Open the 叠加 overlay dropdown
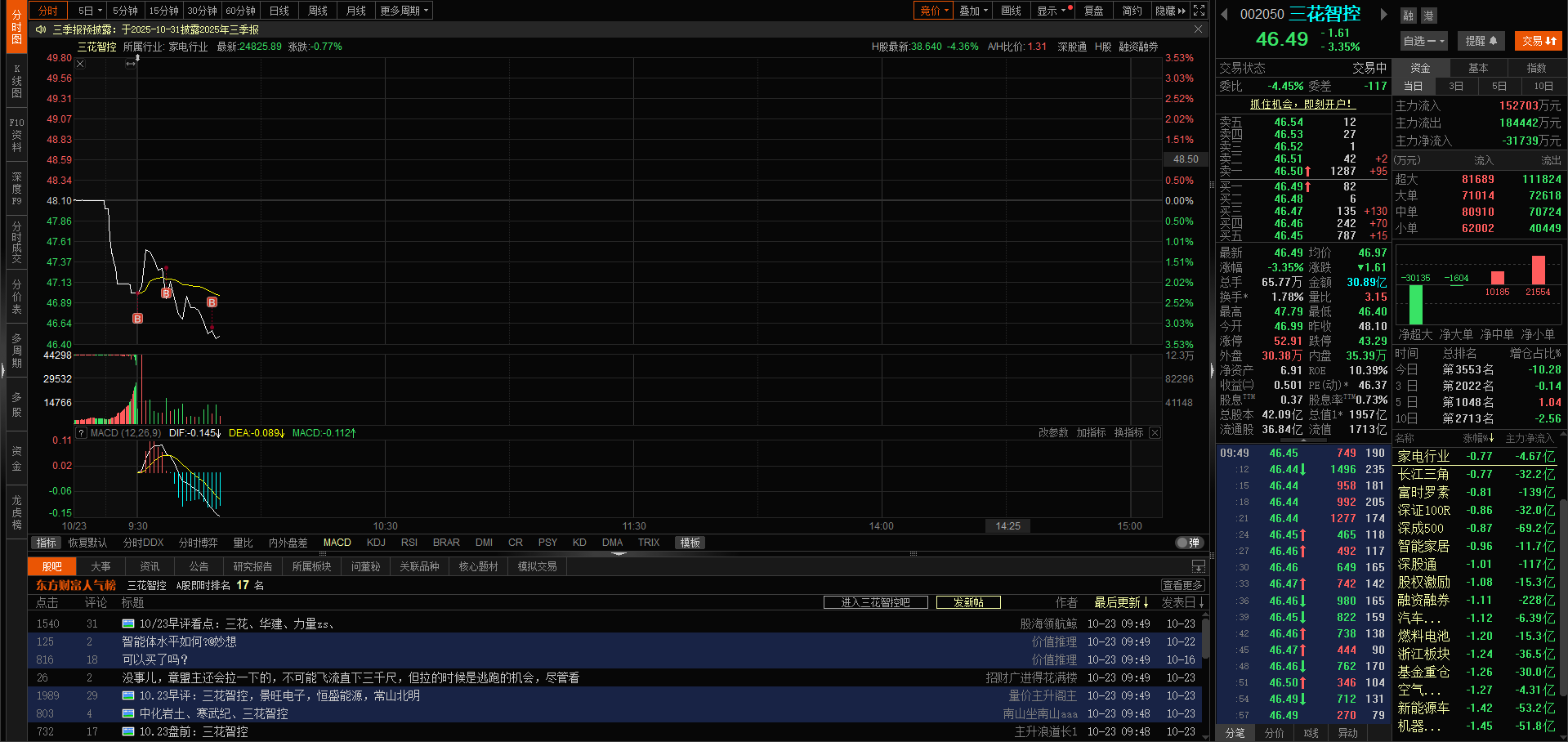Viewport: 1568px width, 742px height. [974, 11]
